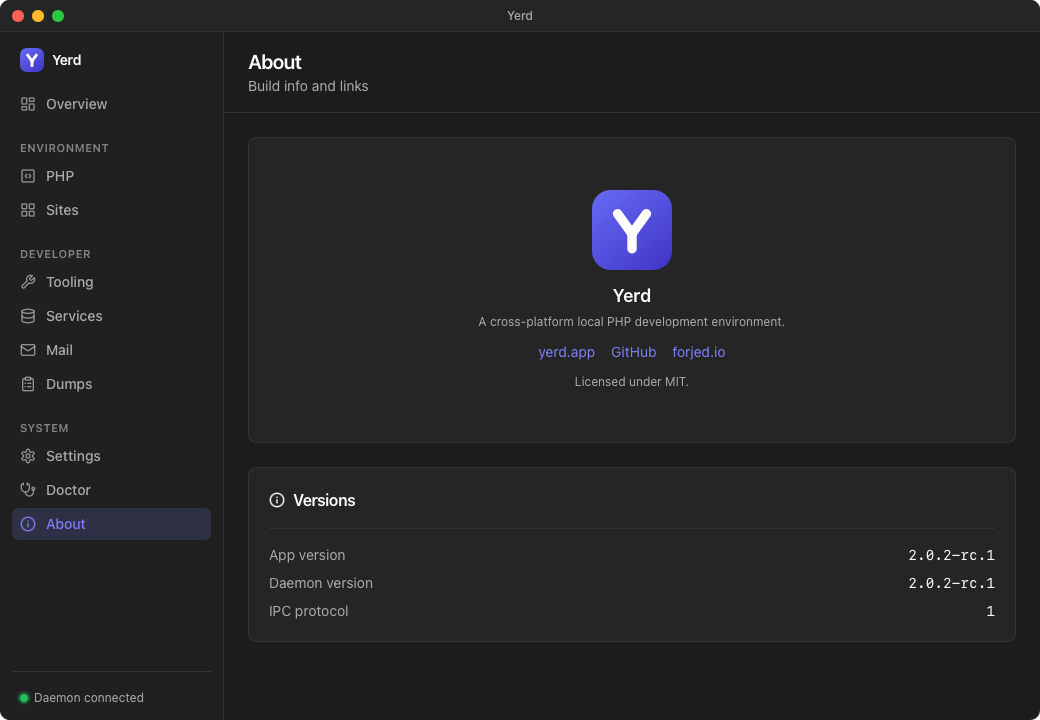Screen dimensions: 1040x720
Task: Click the large Yerd app logo
Action: [x=631, y=230]
